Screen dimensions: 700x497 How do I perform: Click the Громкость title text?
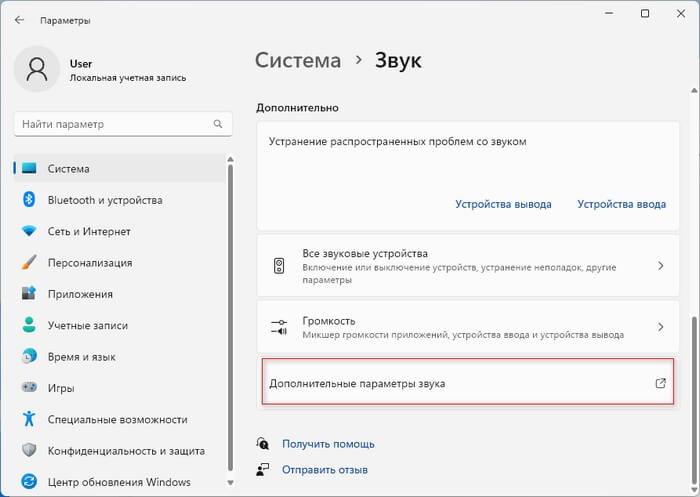click(329, 321)
